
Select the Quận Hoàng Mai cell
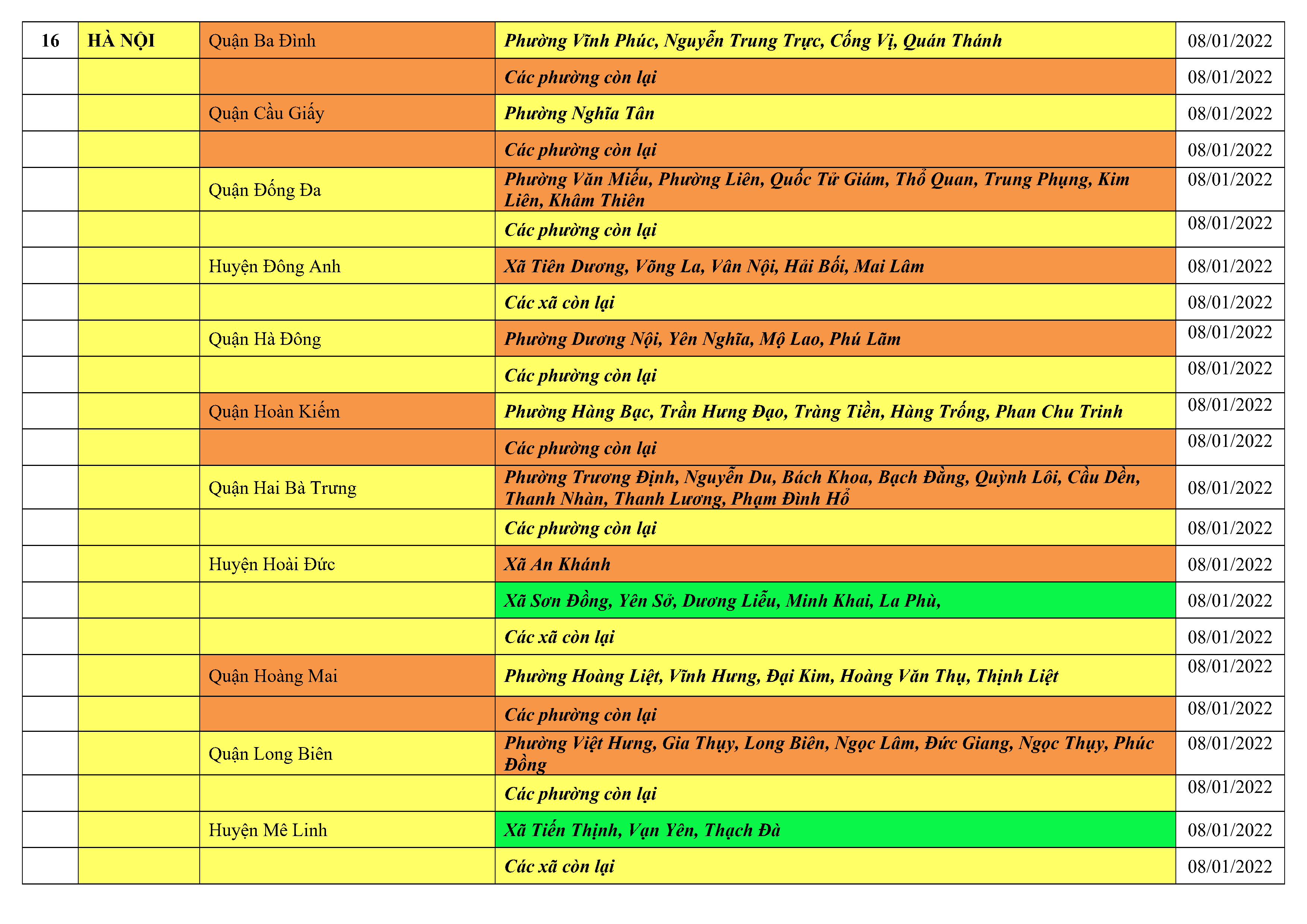273,676
